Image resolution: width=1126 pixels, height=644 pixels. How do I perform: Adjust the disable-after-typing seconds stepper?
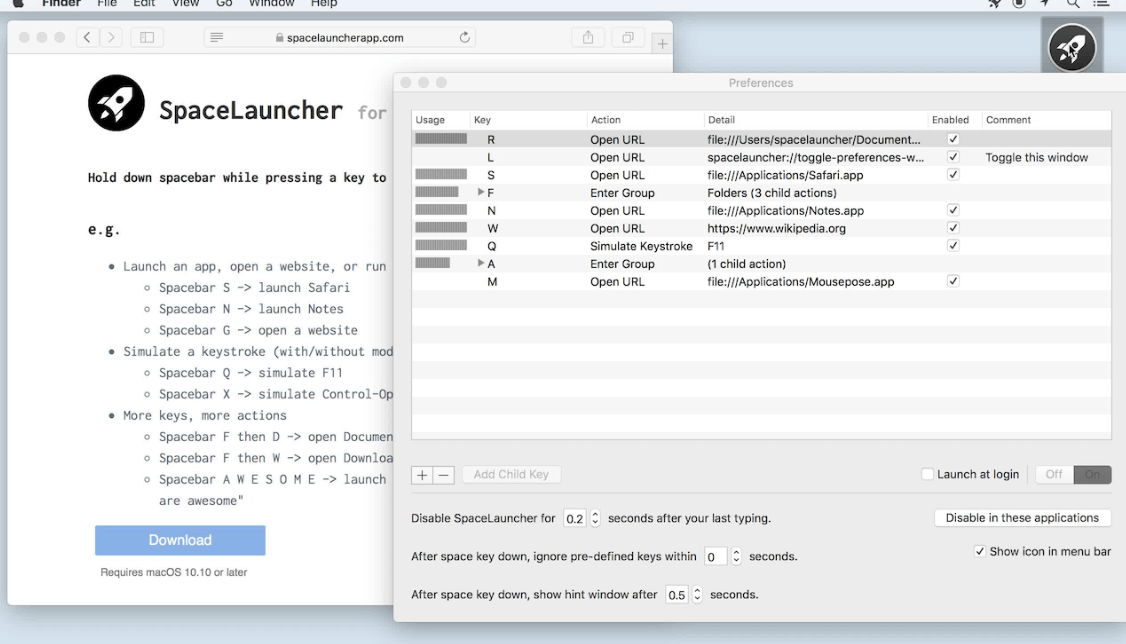595,518
